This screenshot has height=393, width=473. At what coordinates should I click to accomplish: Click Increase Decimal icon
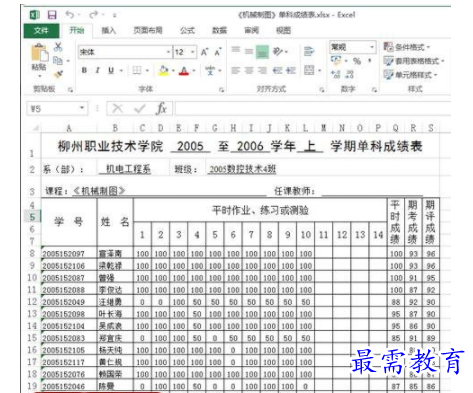pyautogui.click(x=336, y=74)
